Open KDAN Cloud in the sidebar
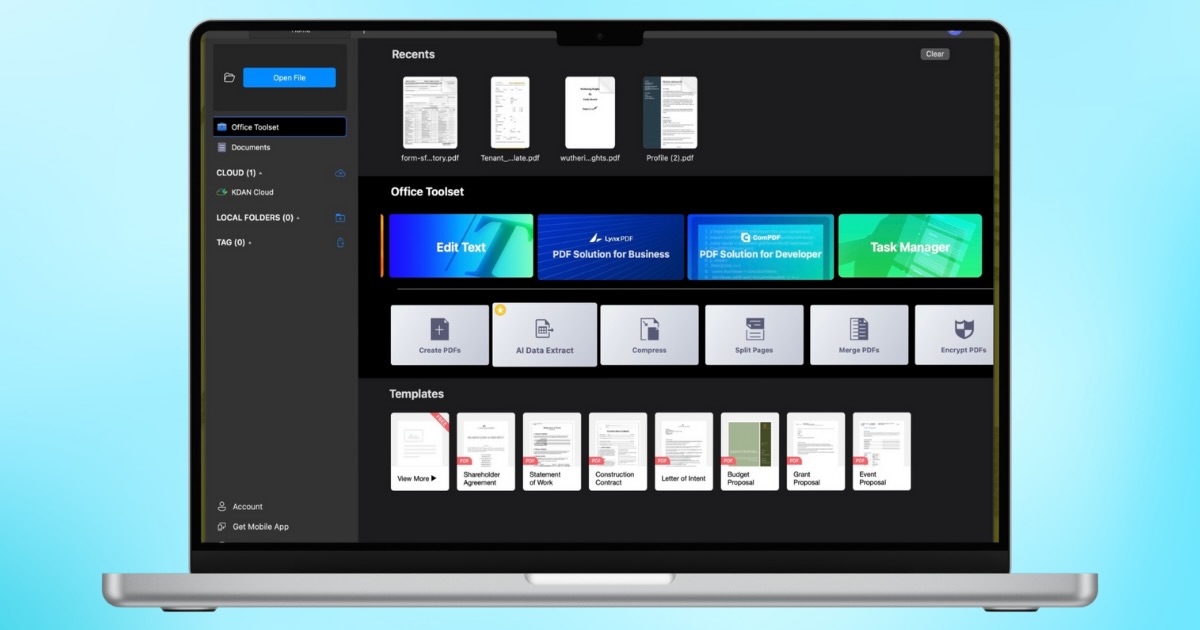This screenshot has height=630, width=1200. click(x=252, y=192)
